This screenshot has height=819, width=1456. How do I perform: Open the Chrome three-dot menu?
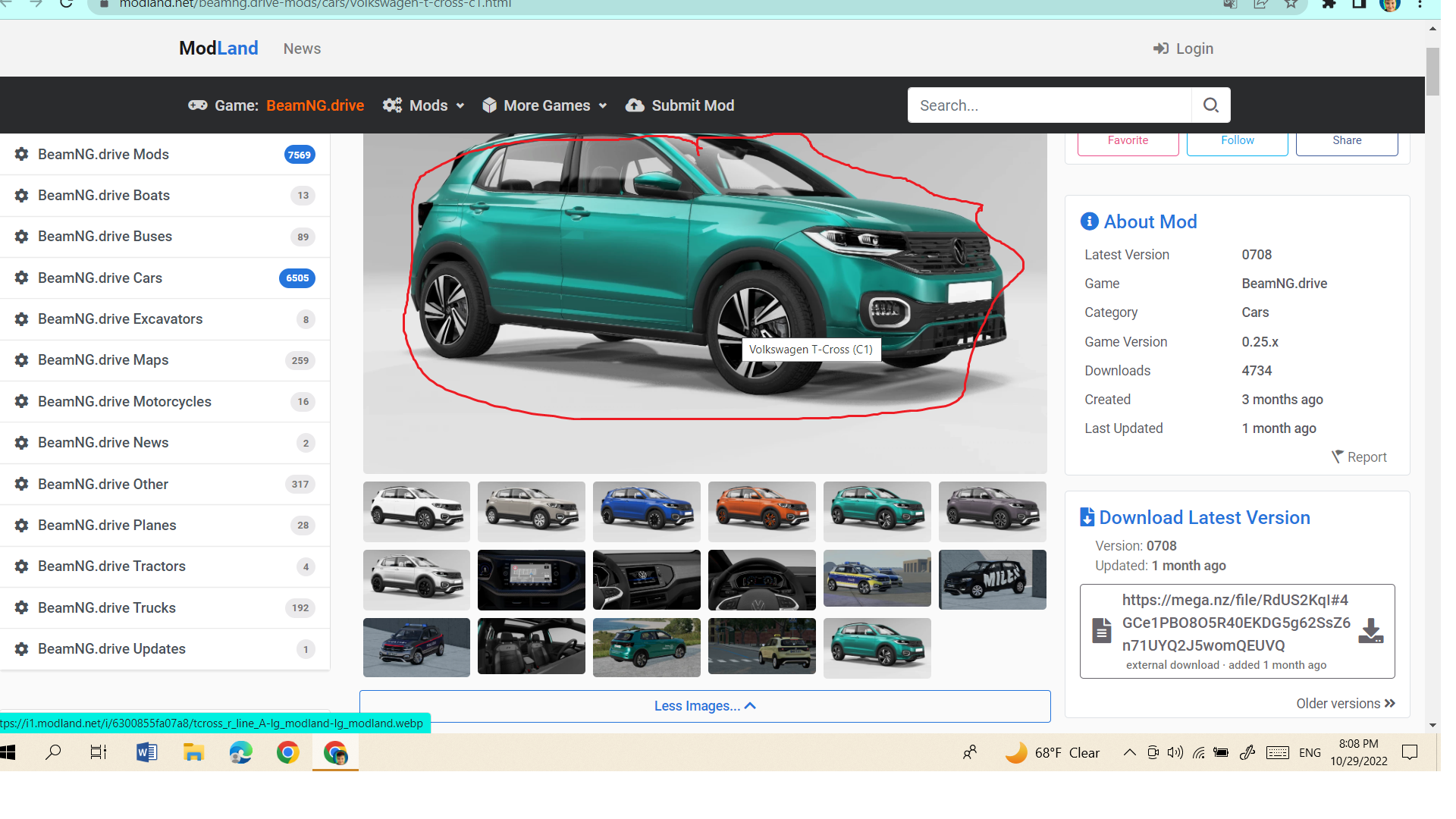pyautogui.click(x=1420, y=4)
